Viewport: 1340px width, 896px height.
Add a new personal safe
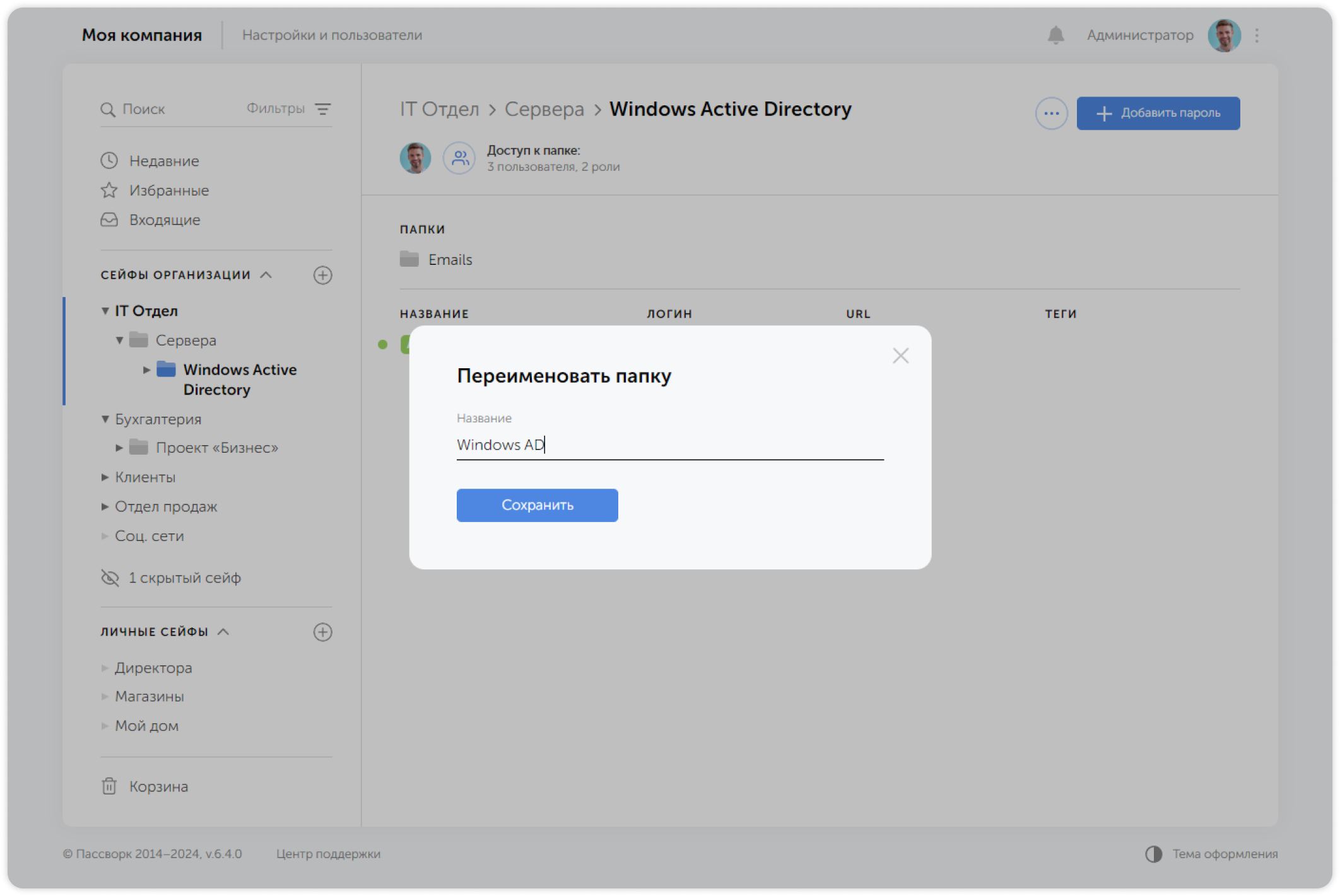coord(322,632)
